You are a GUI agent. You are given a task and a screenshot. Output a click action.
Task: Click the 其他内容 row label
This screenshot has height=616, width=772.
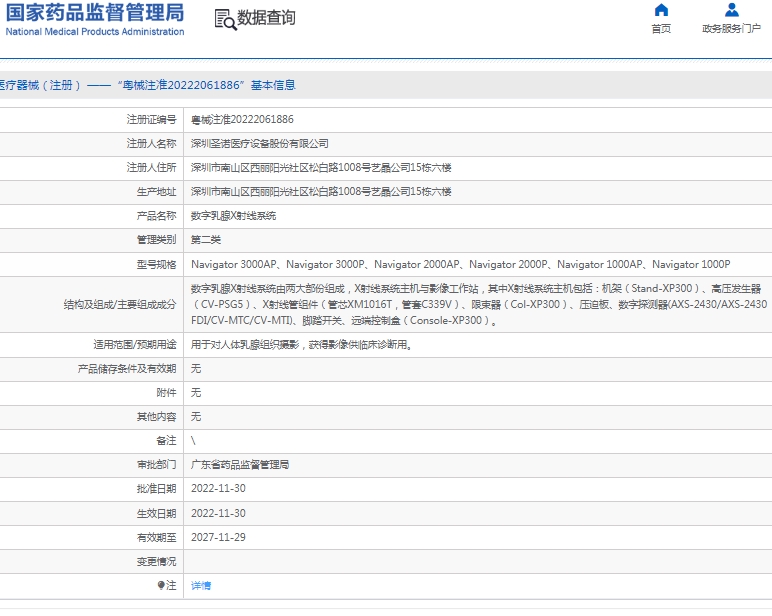pos(156,417)
